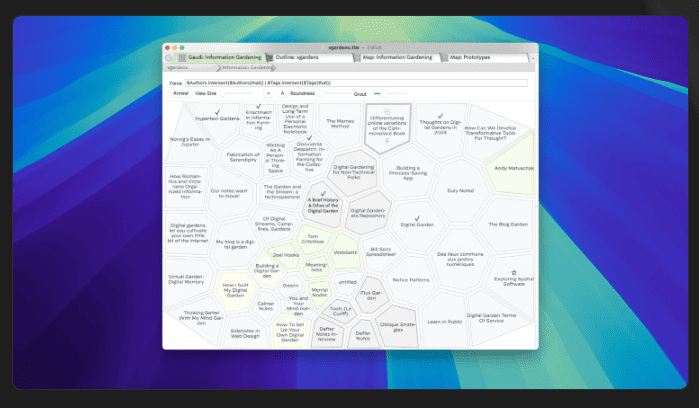Click the down arrow icon in the Commonplace Book tile
This screenshot has height=408, width=699.
[387, 140]
